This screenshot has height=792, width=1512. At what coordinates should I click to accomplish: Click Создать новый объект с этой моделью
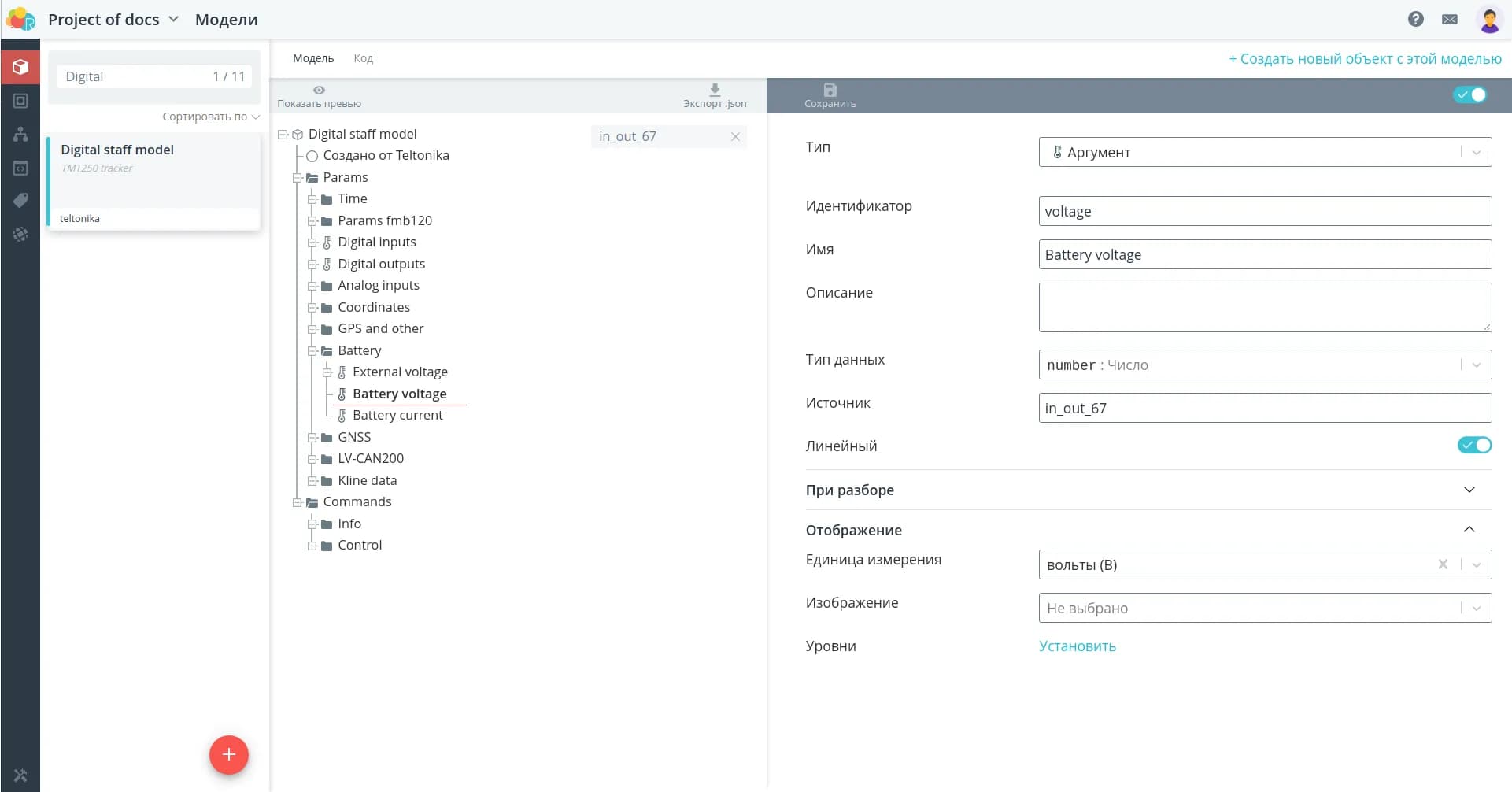pyautogui.click(x=1365, y=59)
